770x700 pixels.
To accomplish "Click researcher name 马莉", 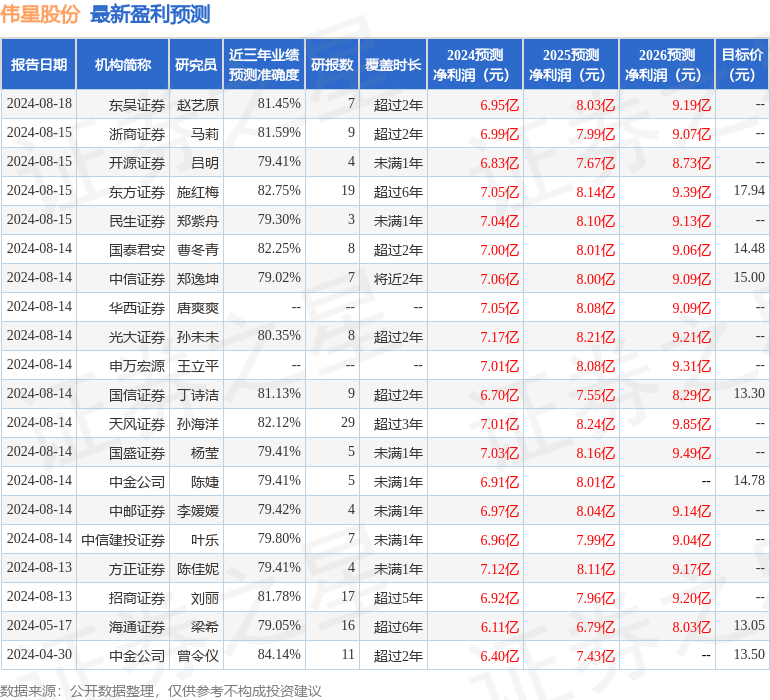I will (205, 134).
